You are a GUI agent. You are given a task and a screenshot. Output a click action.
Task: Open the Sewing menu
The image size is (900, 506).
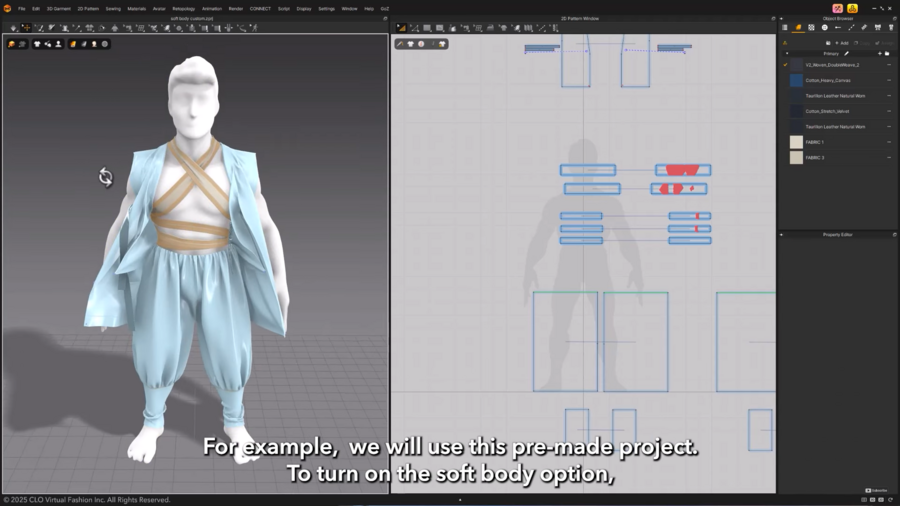click(x=113, y=9)
